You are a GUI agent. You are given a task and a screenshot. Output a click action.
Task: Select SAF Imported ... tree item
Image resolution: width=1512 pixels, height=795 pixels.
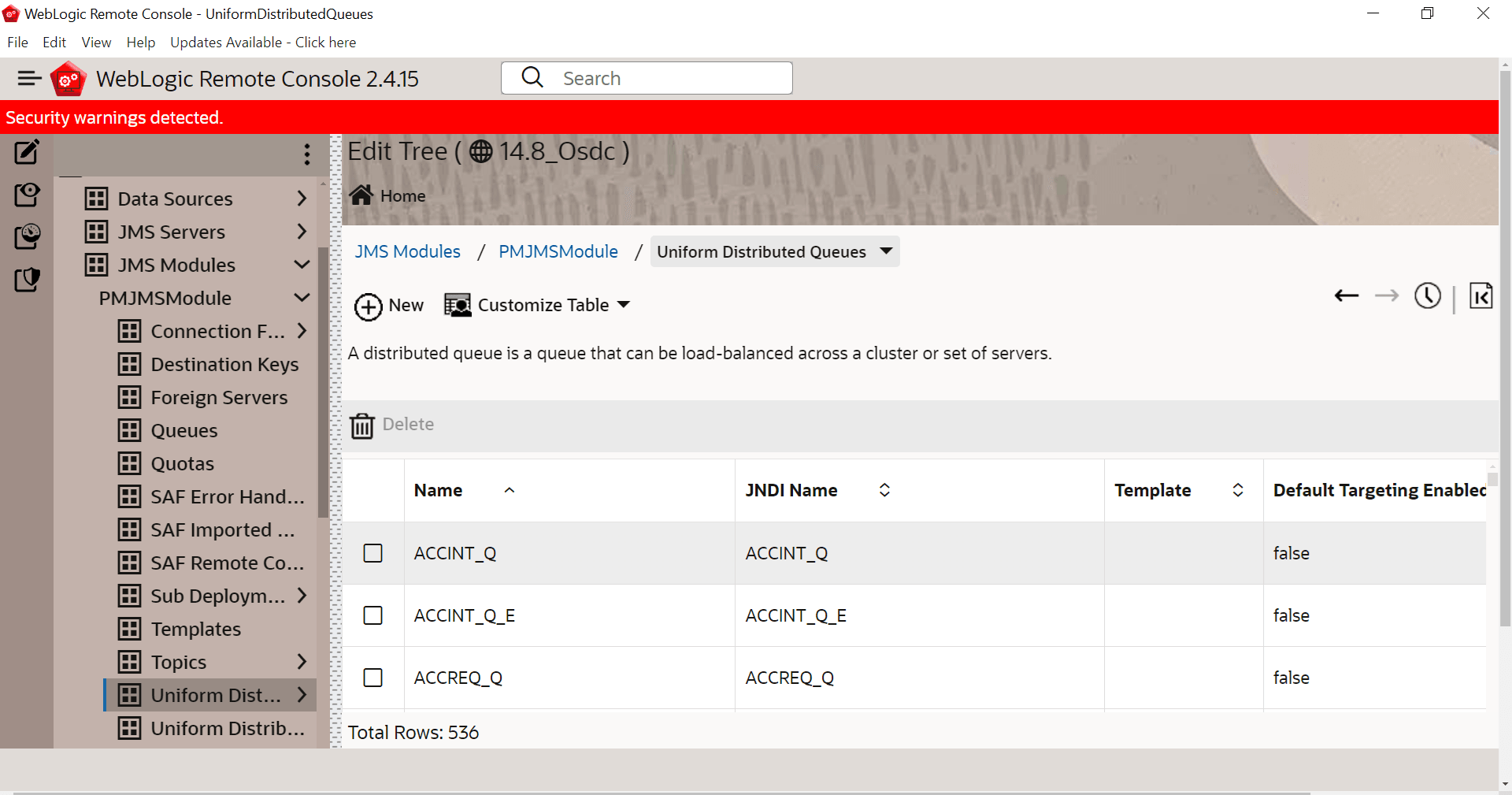[223, 529]
